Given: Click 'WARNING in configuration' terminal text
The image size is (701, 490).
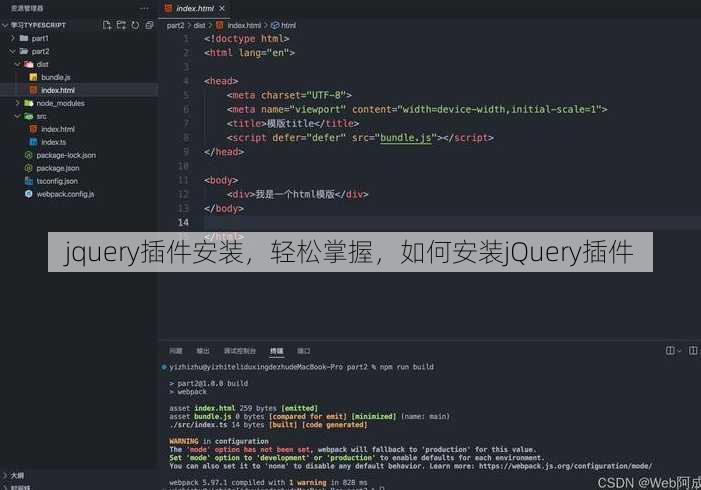Looking at the screenshot, I should point(219,441).
